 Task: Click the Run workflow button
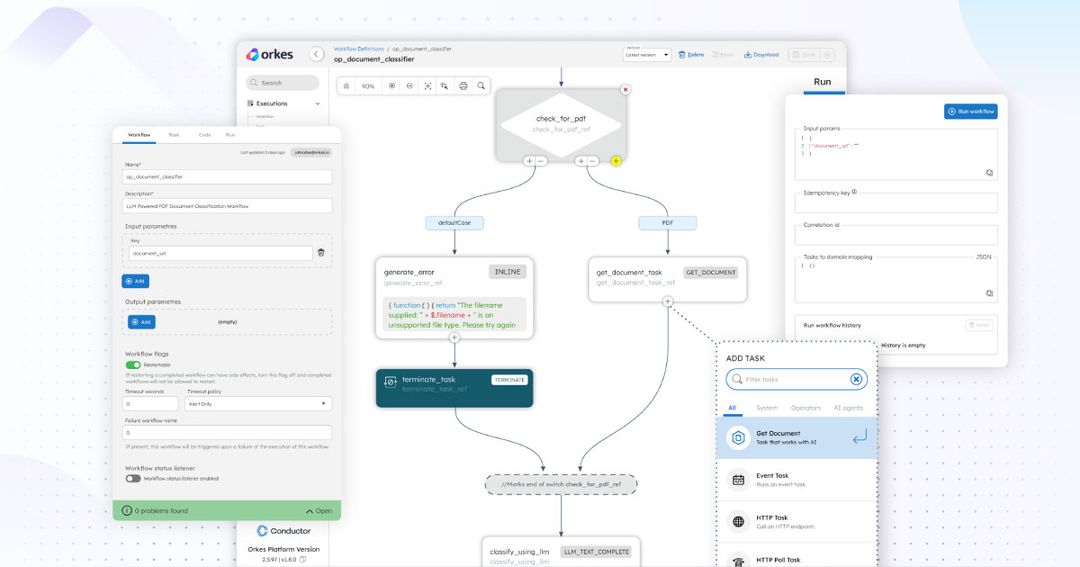coord(970,111)
